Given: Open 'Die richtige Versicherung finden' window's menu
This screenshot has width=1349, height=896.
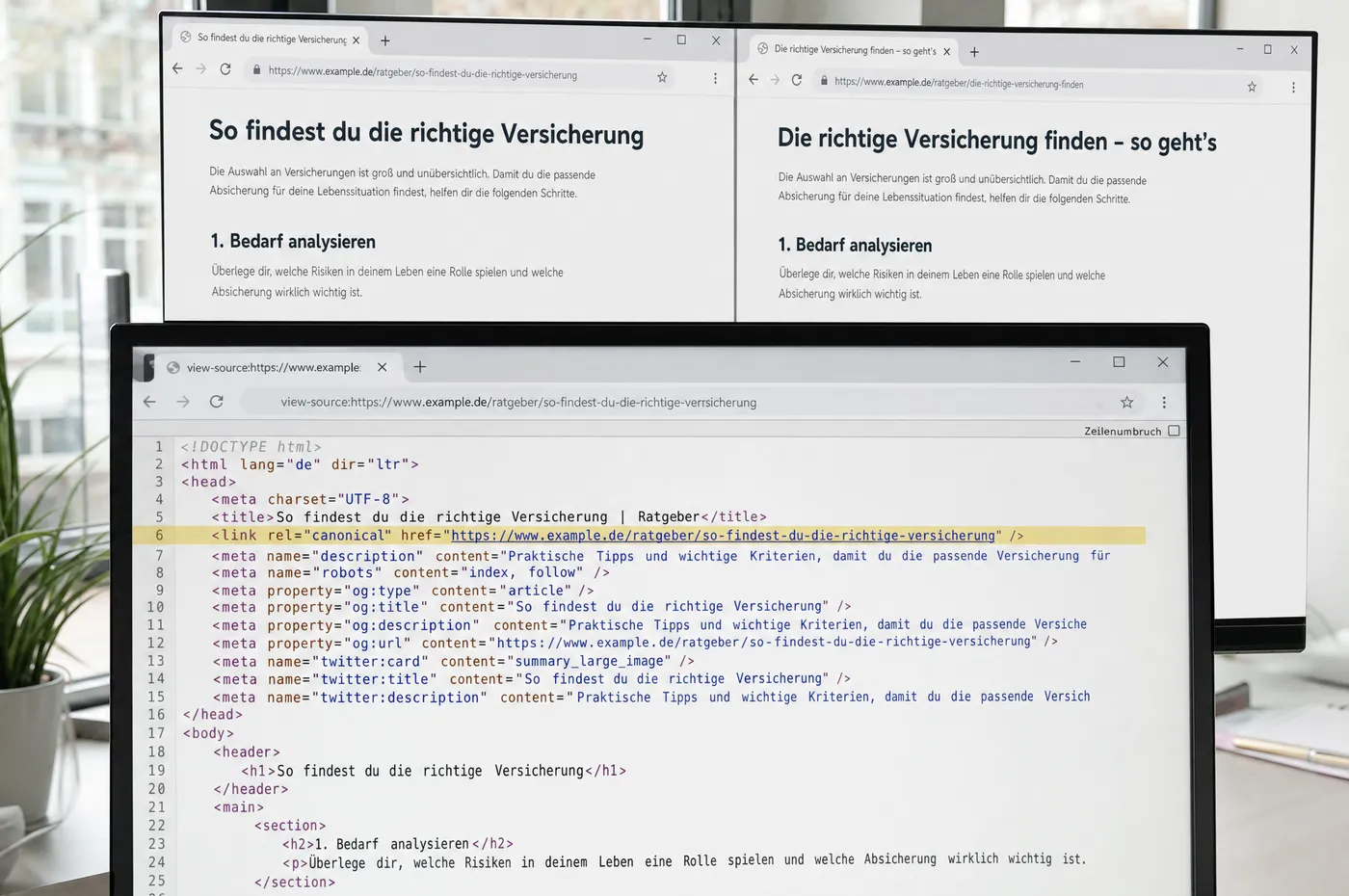Looking at the screenshot, I should point(1293,88).
